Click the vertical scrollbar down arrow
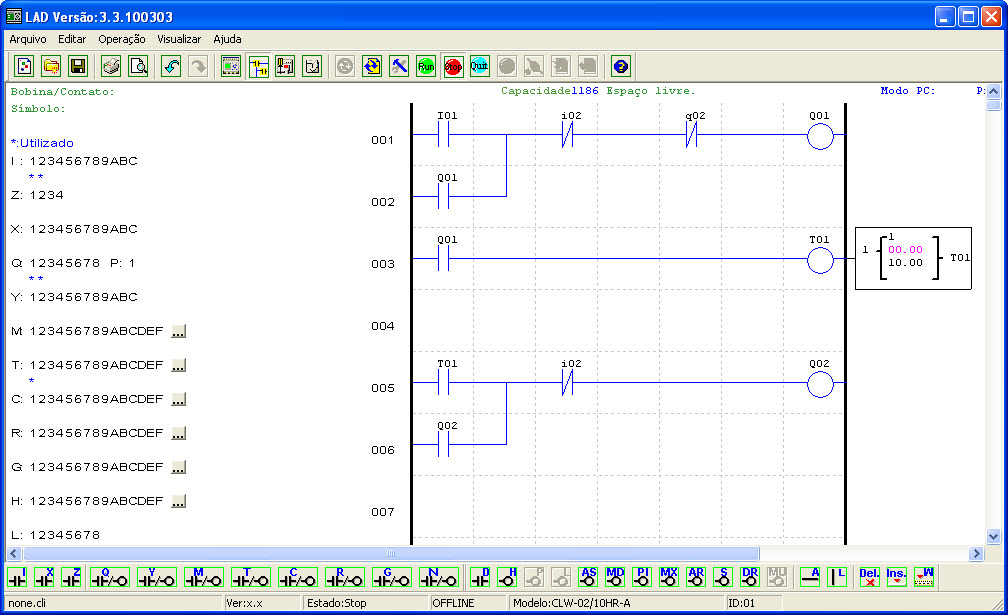This screenshot has height=615, width=1008. (x=993, y=536)
